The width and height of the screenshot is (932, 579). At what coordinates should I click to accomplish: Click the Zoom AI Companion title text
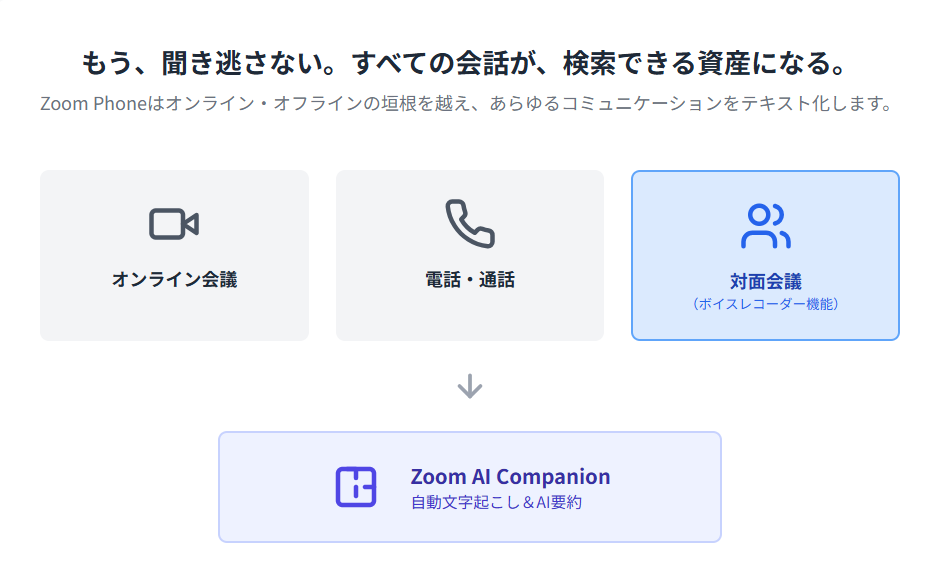point(510,477)
